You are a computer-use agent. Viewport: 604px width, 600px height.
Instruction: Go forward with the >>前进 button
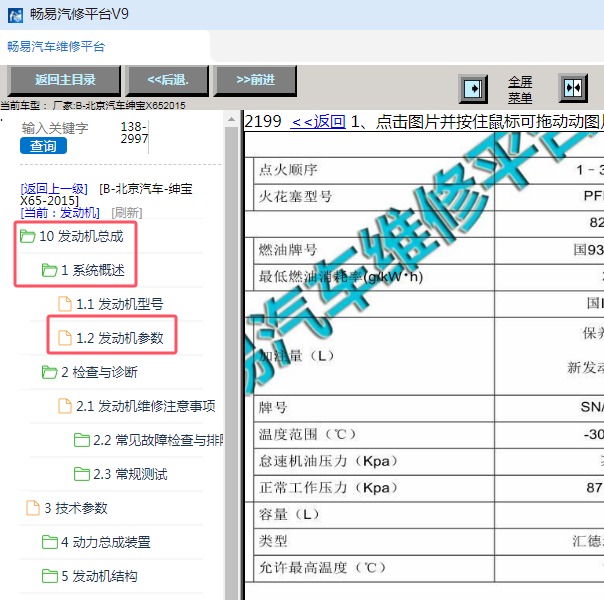(x=255, y=80)
